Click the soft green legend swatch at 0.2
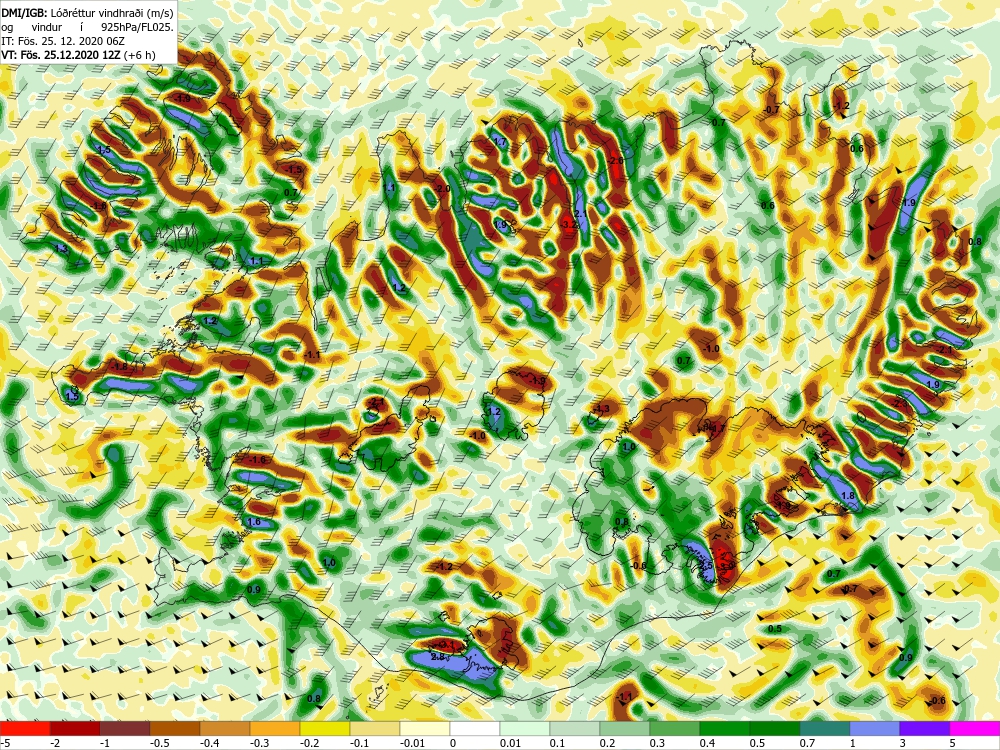 tap(625, 728)
